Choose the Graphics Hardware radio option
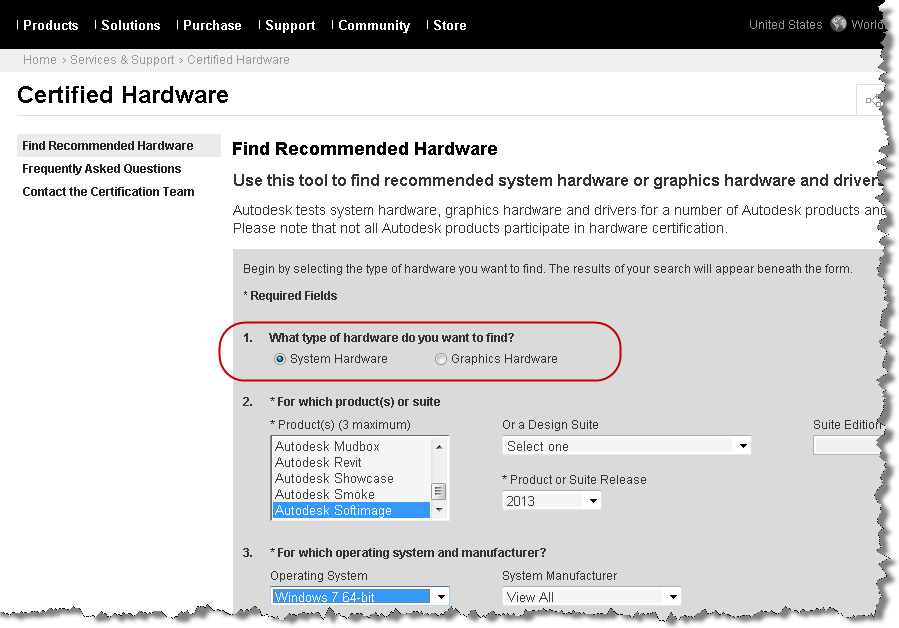Screen dimensions: 899x628 pos(441,359)
